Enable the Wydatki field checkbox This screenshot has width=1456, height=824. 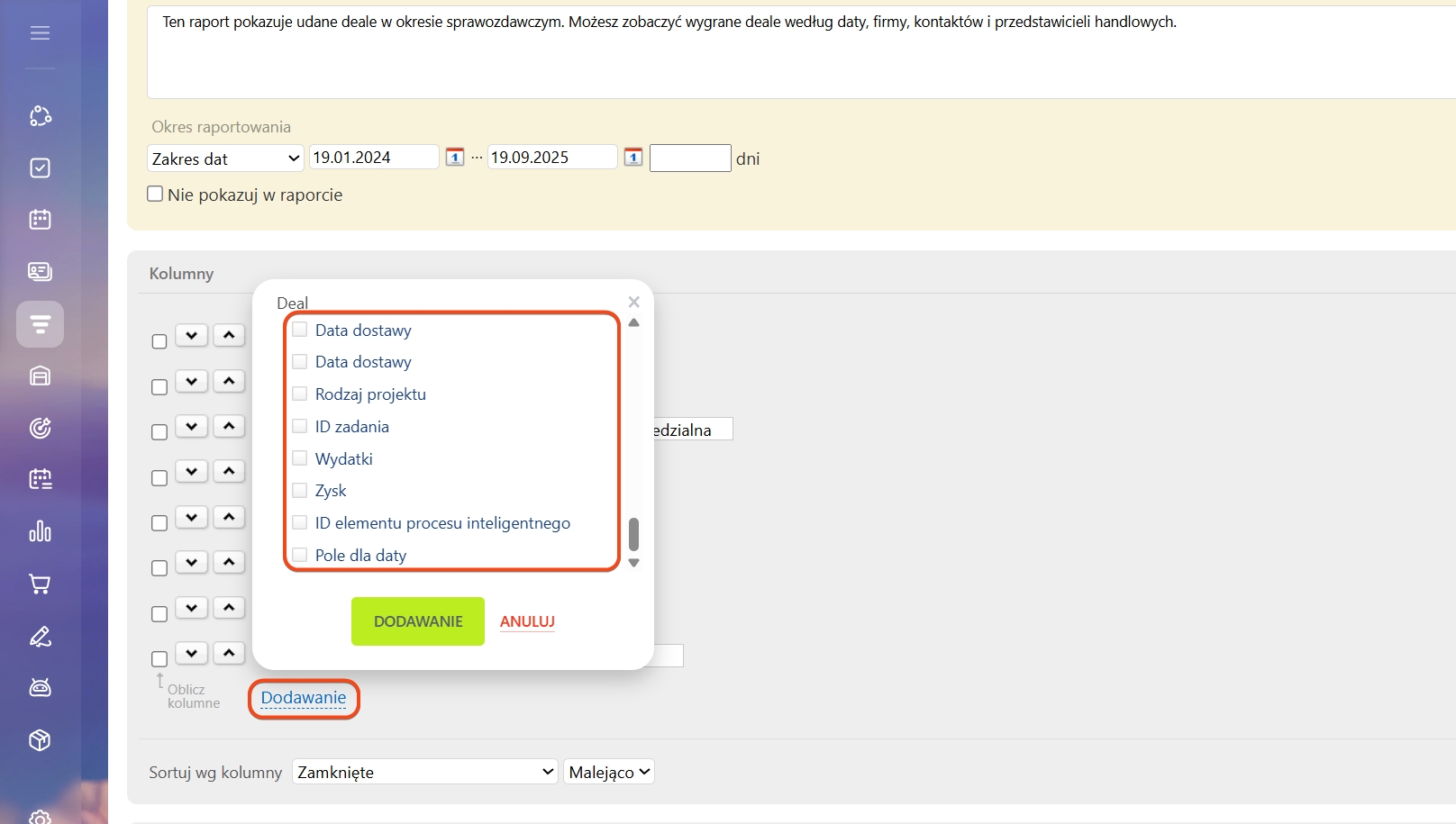300,458
